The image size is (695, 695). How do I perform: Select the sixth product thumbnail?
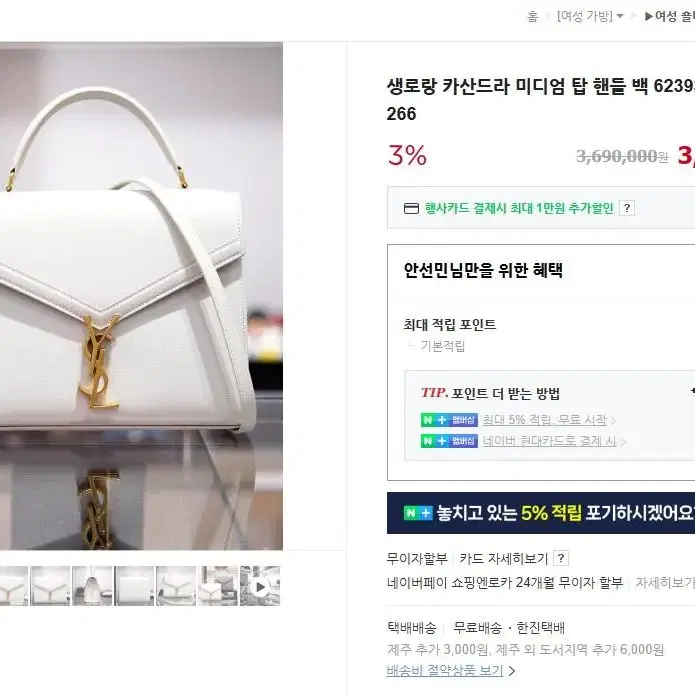[x=218, y=586]
